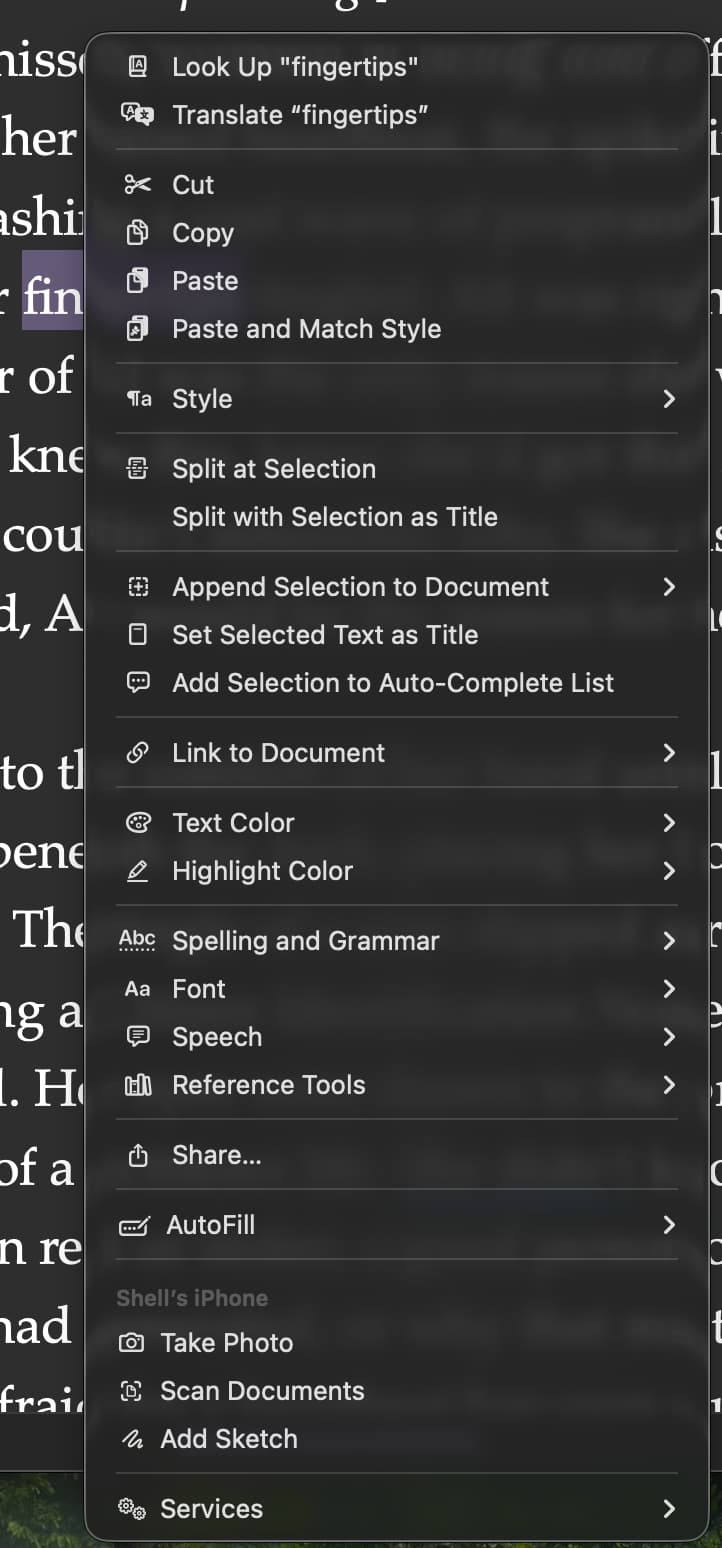The width and height of the screenshot is (722, 1548).
Task: Select Paste and Match Style
Action: [x=306, y=329]
